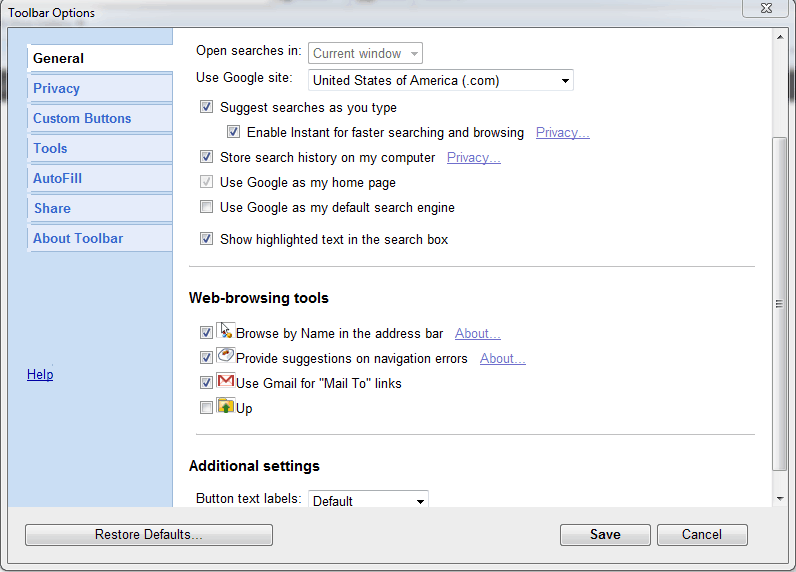Image resolution: width=796 pixels, height=572 pixels.
Task: Open the Custom Buttons tab
Action: tap(100, 118)
